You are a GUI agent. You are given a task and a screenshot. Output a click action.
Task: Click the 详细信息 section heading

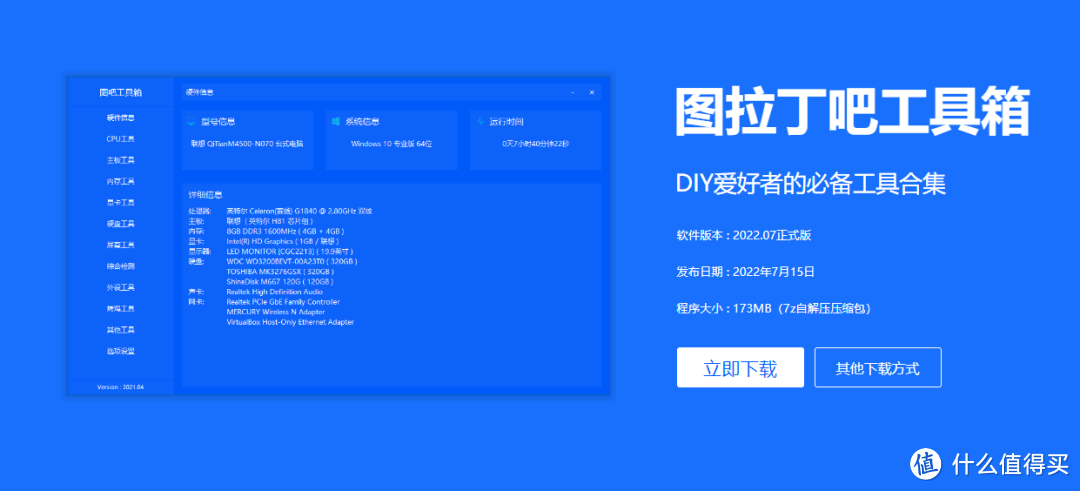tap(205, 195)
